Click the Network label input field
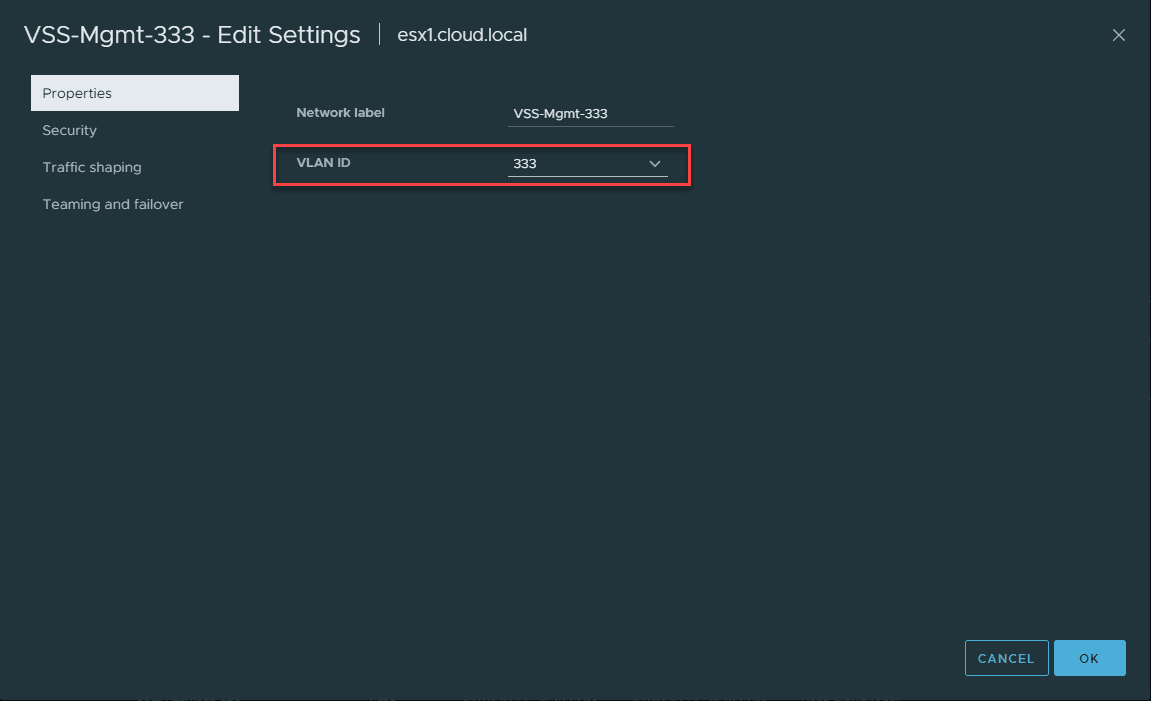Image resolution: width=1151 pixels, height=701 pixels. (590, 113)
